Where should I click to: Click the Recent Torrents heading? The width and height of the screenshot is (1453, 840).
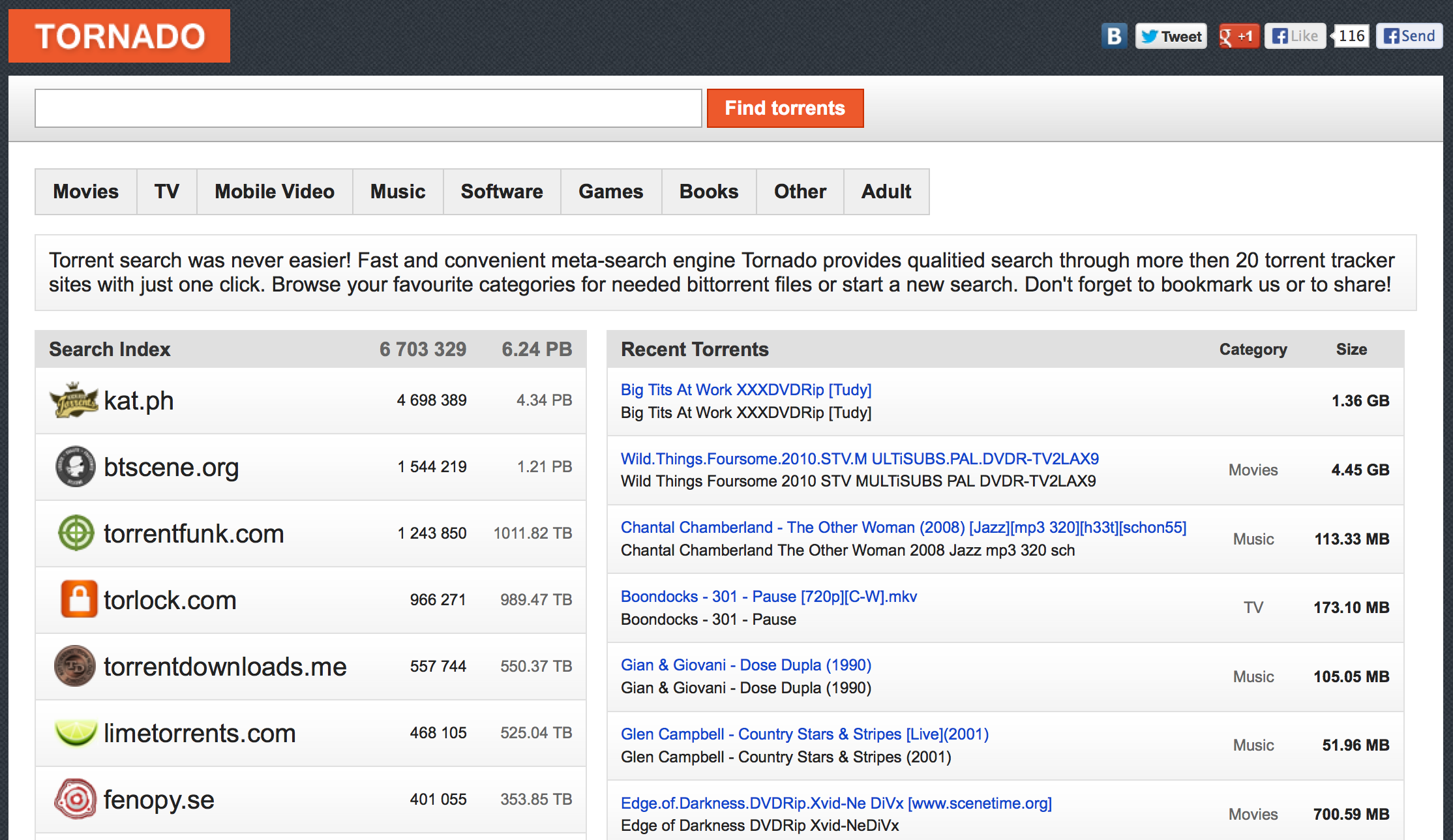point(695,350)
